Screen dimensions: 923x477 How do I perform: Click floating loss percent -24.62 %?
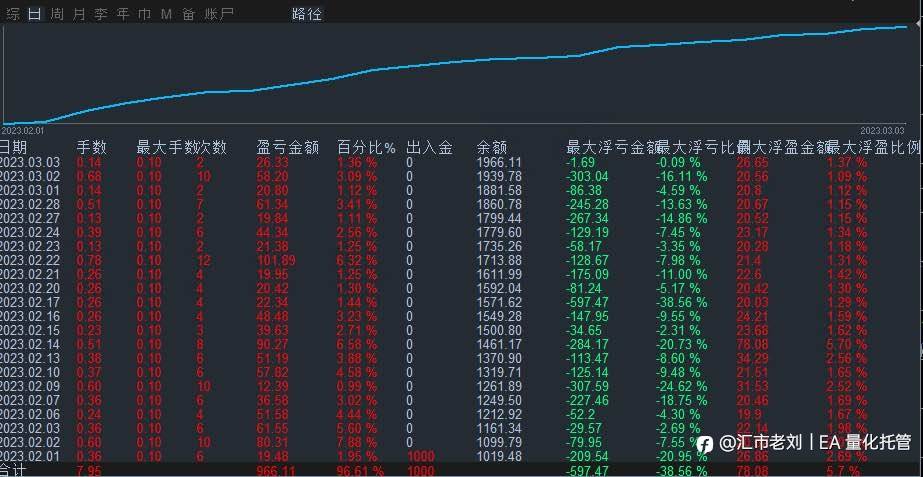pyautogui.click(x=681, y=386)
